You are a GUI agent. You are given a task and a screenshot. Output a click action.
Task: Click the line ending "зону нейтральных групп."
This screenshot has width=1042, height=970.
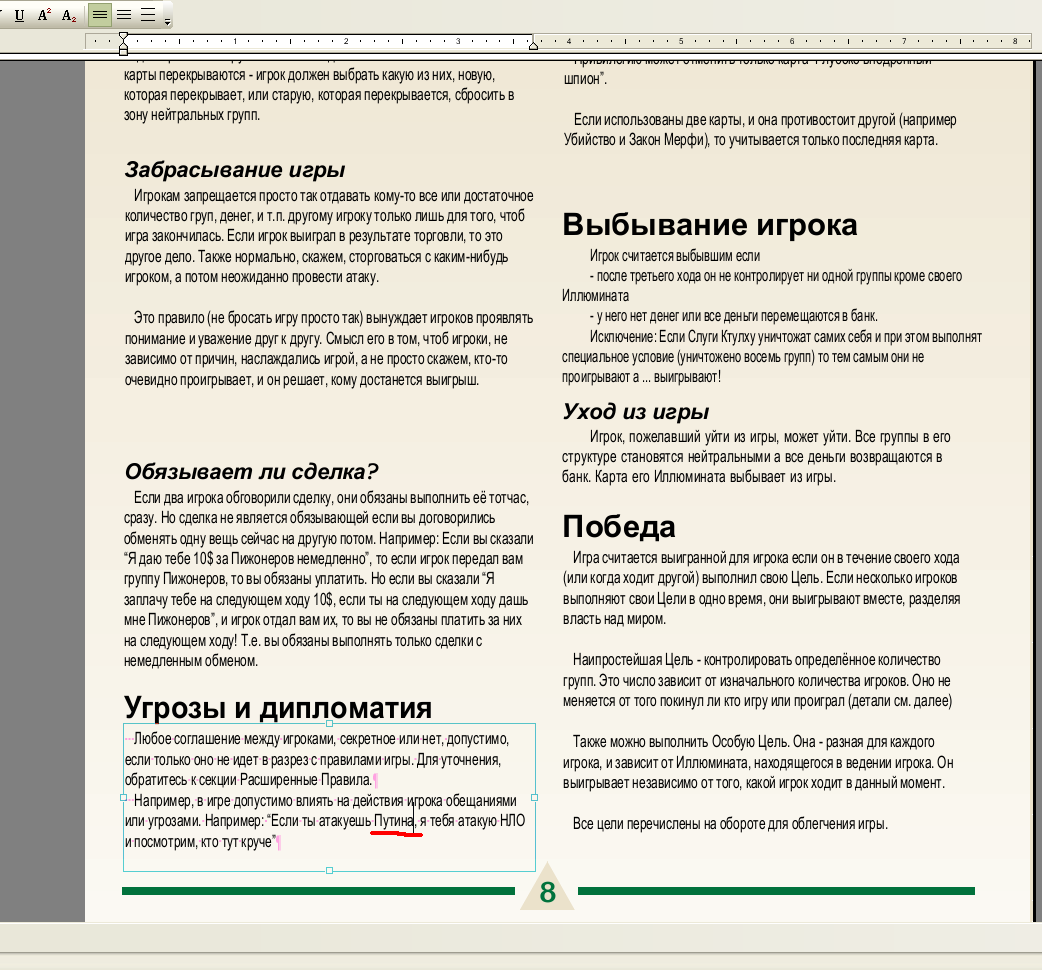pyautogui.click(x=192, y=115)
